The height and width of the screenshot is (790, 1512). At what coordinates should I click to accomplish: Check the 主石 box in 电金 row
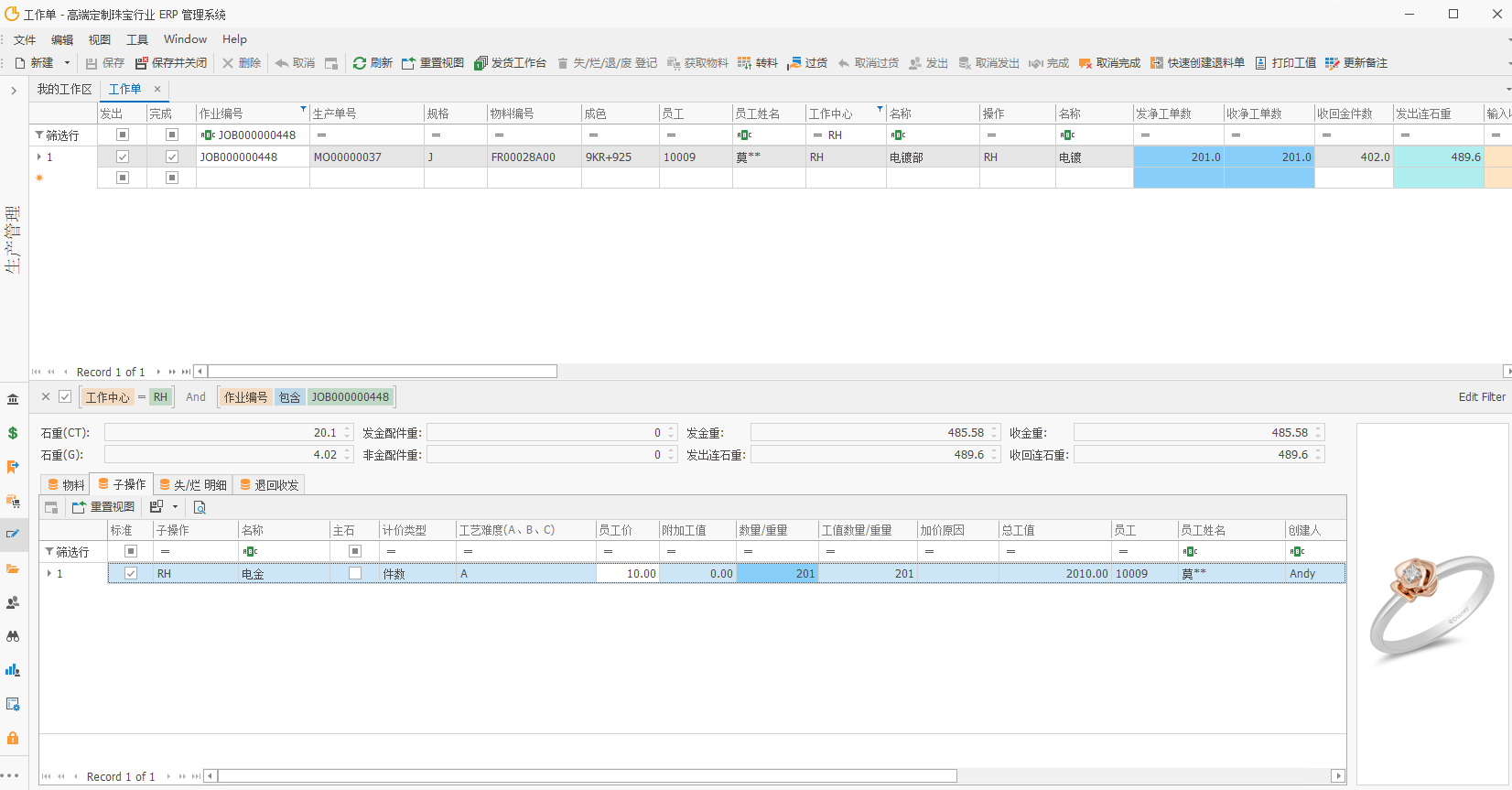click(x=355, y=574)
